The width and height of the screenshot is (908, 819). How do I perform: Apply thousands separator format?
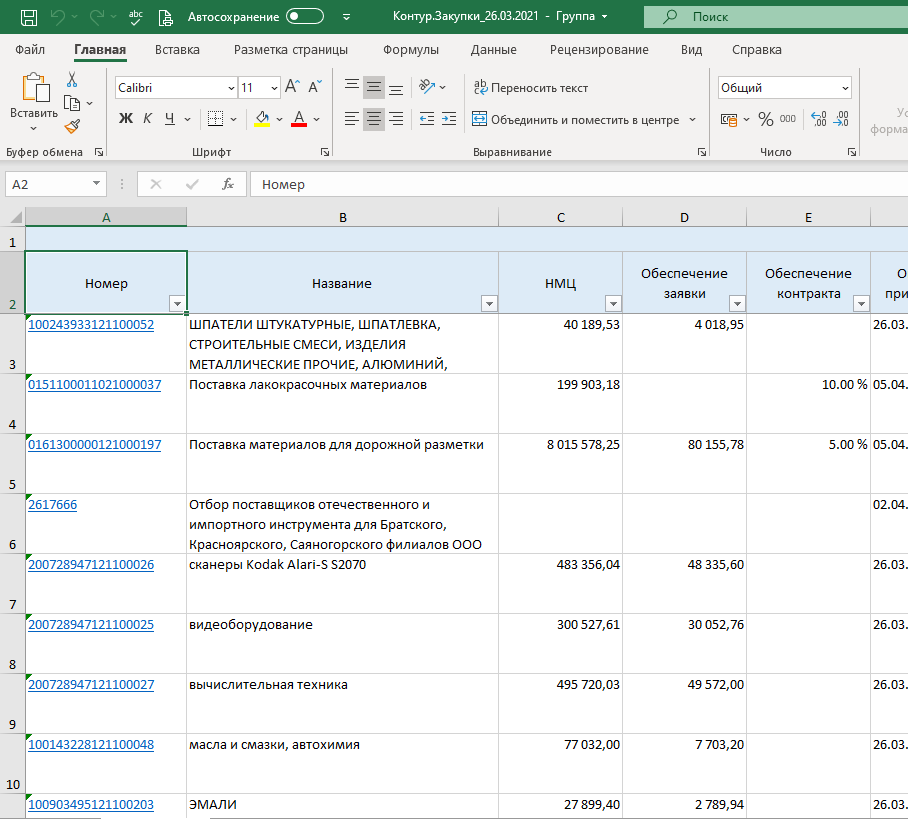pos(788,119)
